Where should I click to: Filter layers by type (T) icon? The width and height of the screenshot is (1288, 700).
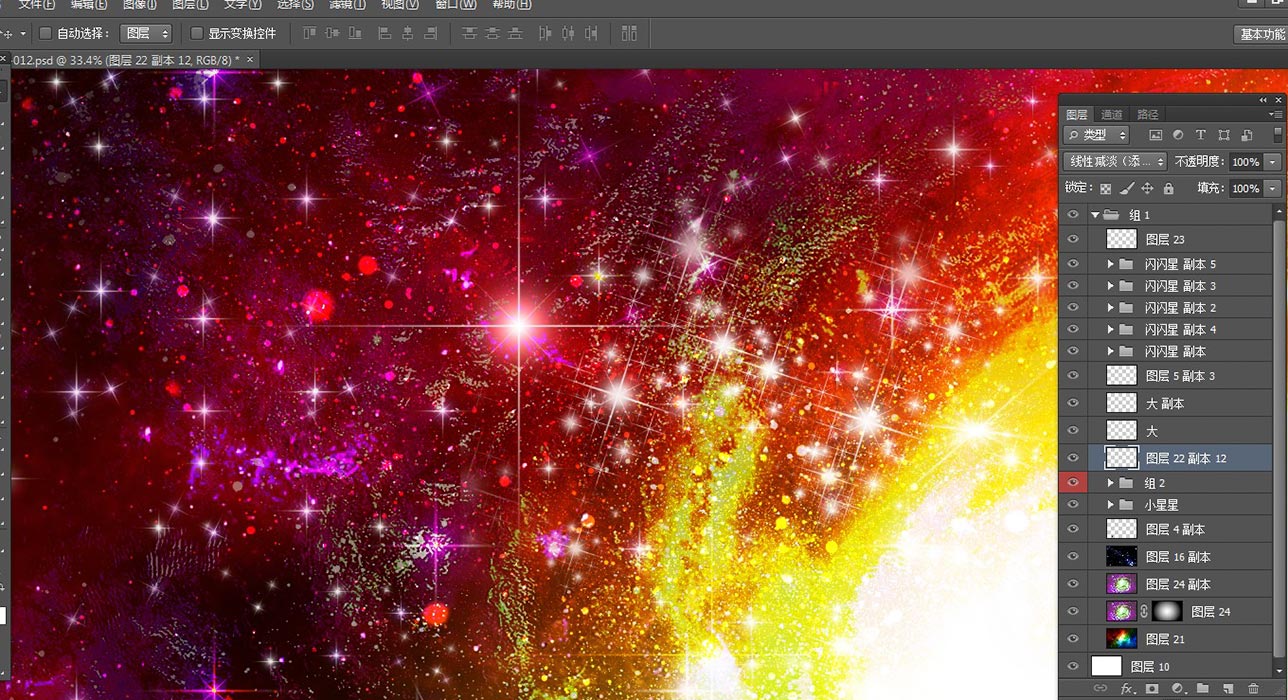tap(1200, 135)
